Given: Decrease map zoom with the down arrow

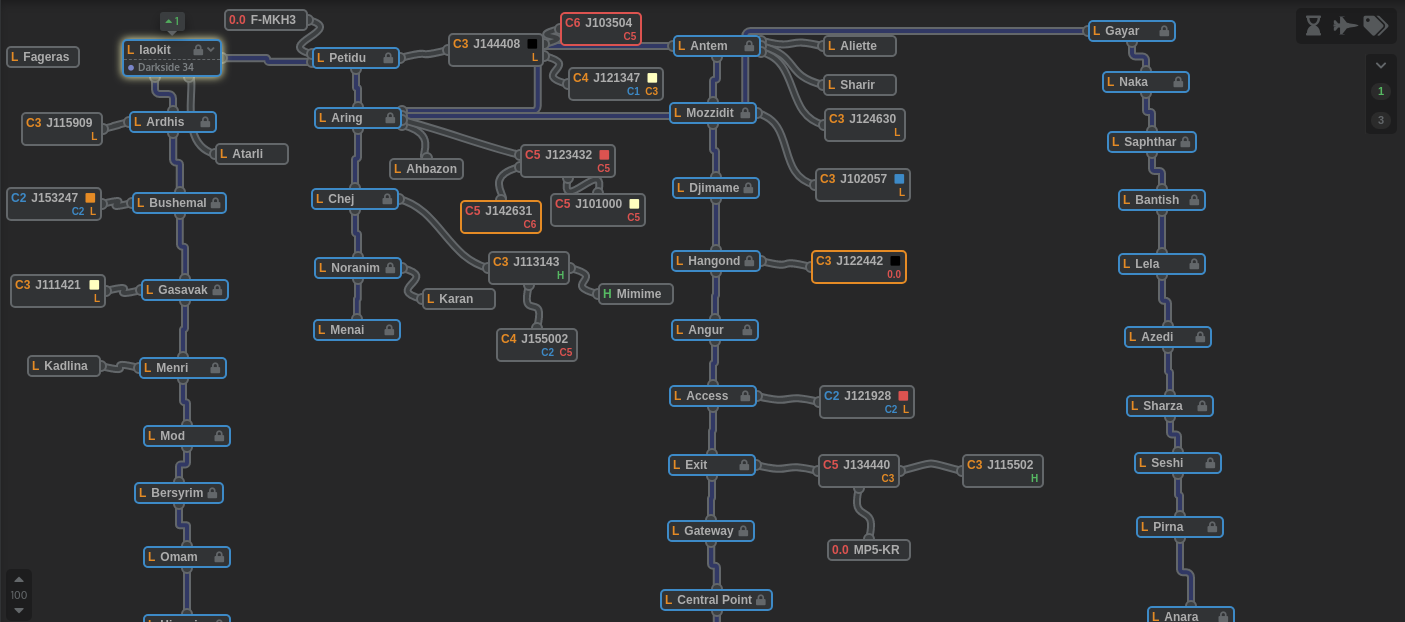Looking at the screenshot, I should click(19, 610).
